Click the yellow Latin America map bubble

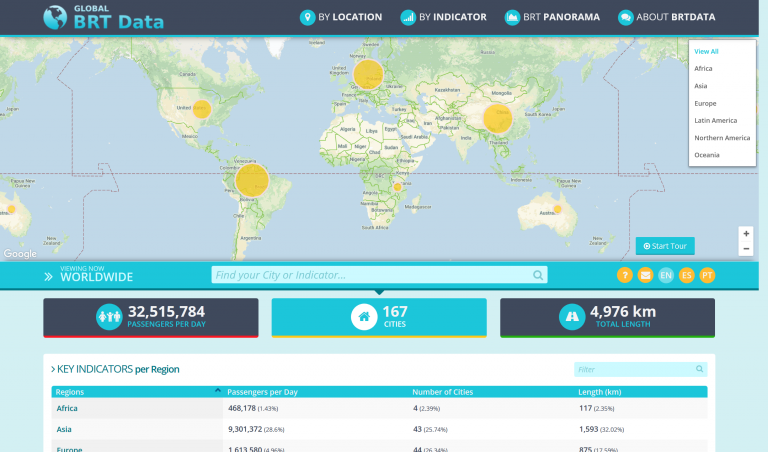pyautogui.click(x=252, y=180)
